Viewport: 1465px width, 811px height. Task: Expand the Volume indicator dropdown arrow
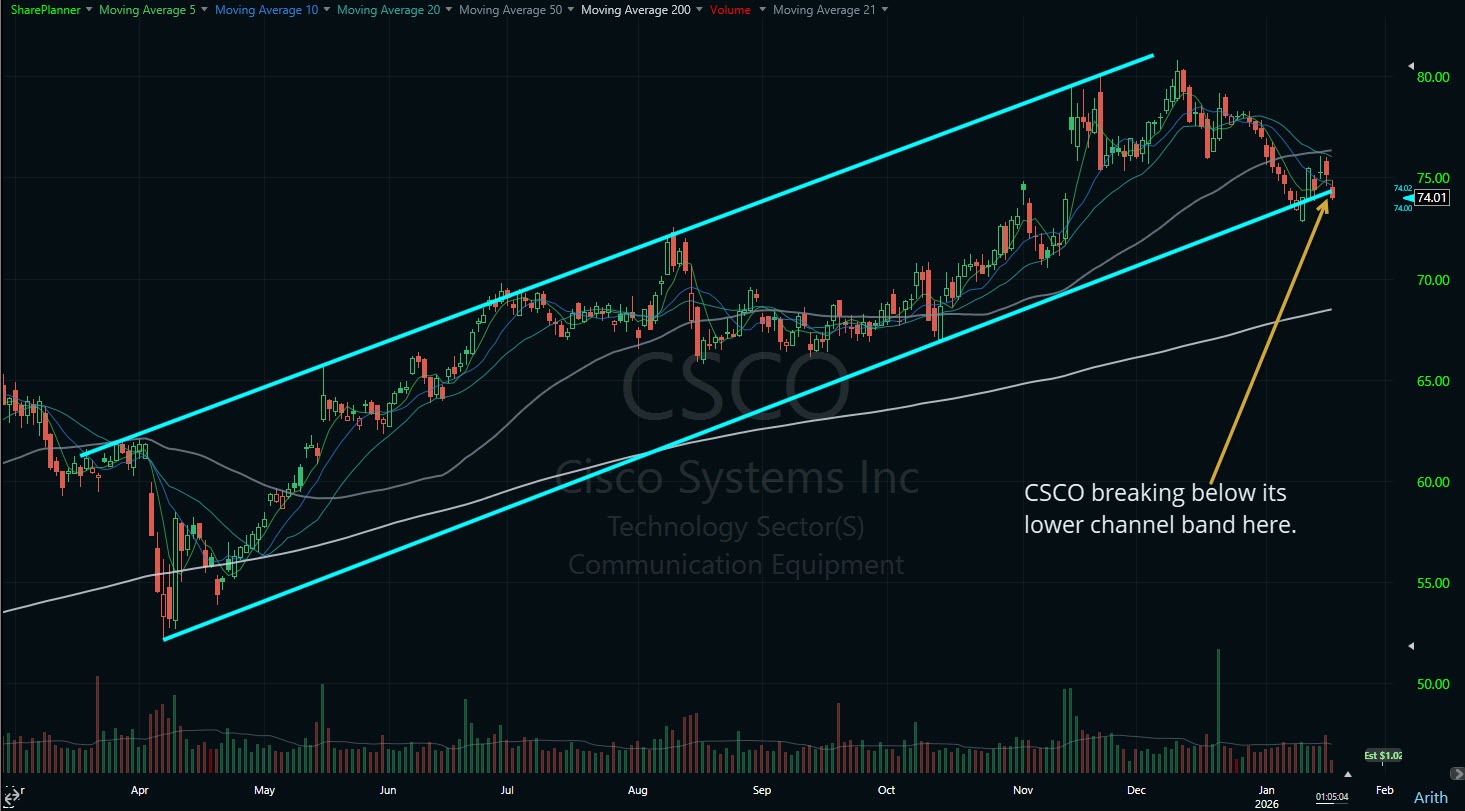click(761, 9)
